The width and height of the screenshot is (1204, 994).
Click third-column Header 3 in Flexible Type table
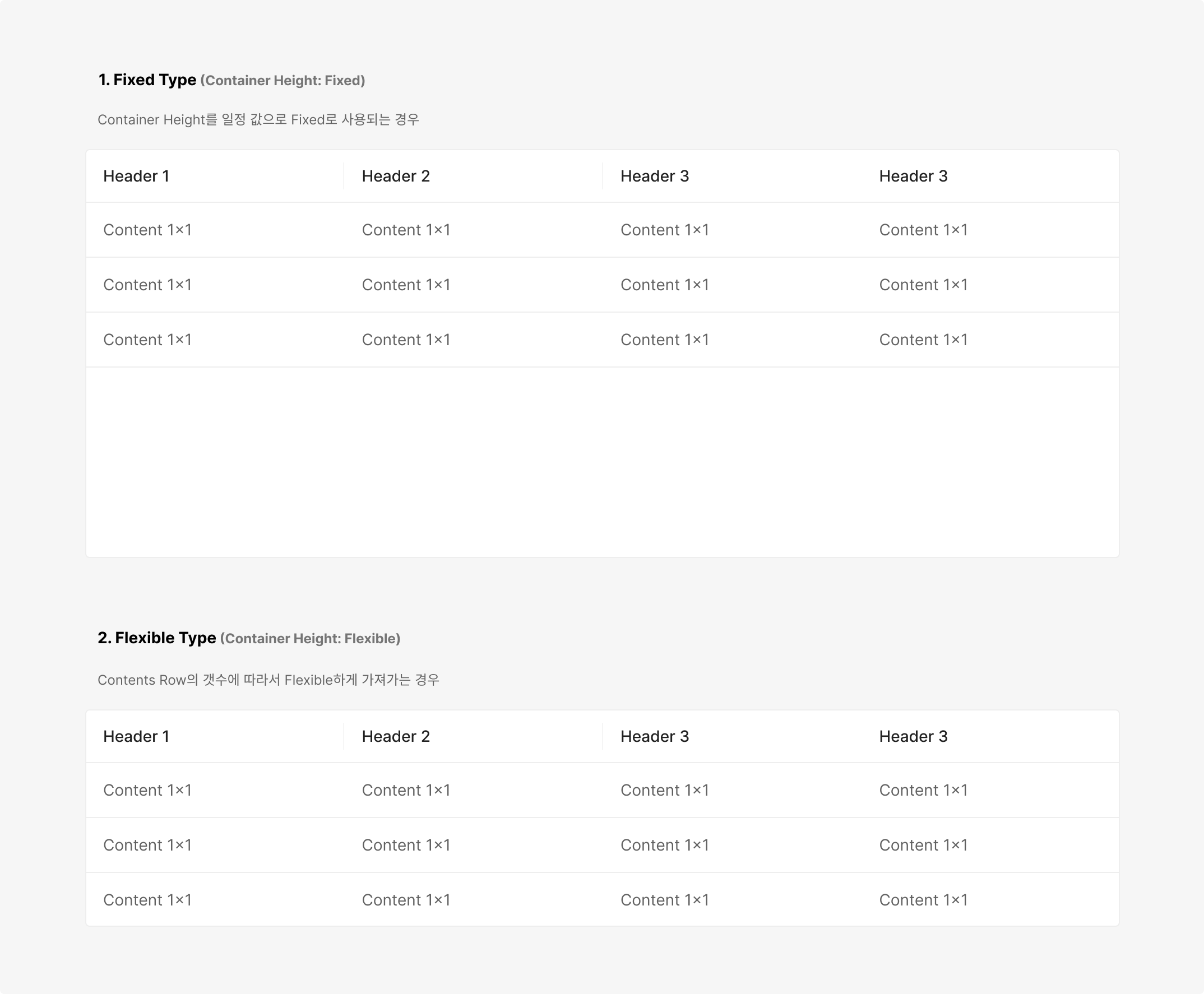(655, 736)
